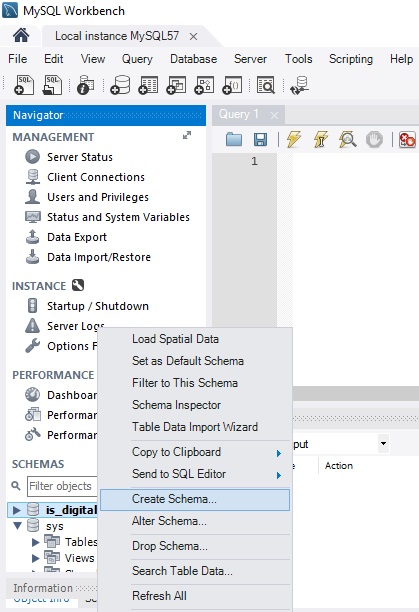Open the Query menu
This screenshot has height=612, width=419.
[137, 59]
